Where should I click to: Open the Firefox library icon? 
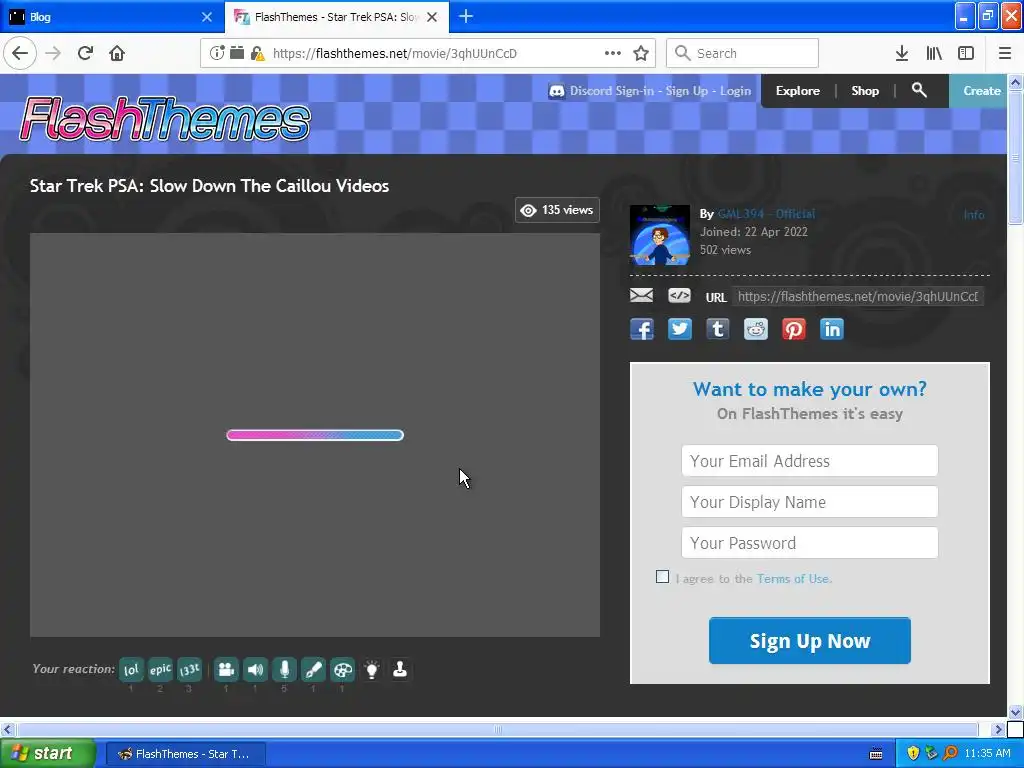(x=934, y=53)
